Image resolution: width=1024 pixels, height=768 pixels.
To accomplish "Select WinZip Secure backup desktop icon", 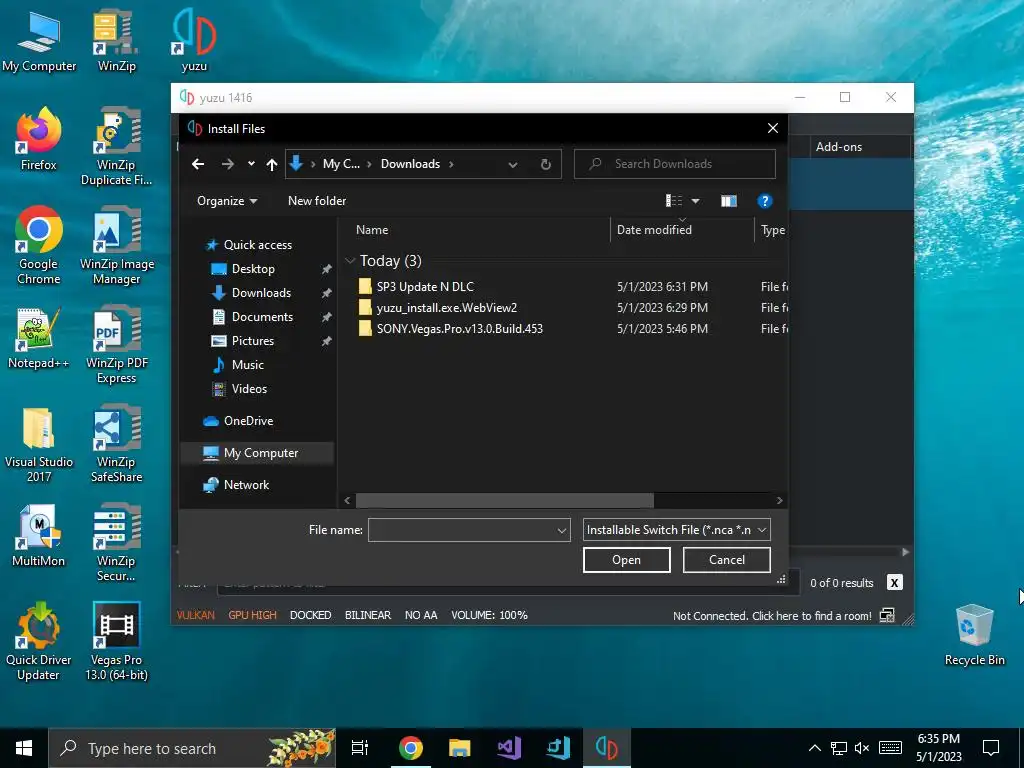I will [x=116, y=542].
